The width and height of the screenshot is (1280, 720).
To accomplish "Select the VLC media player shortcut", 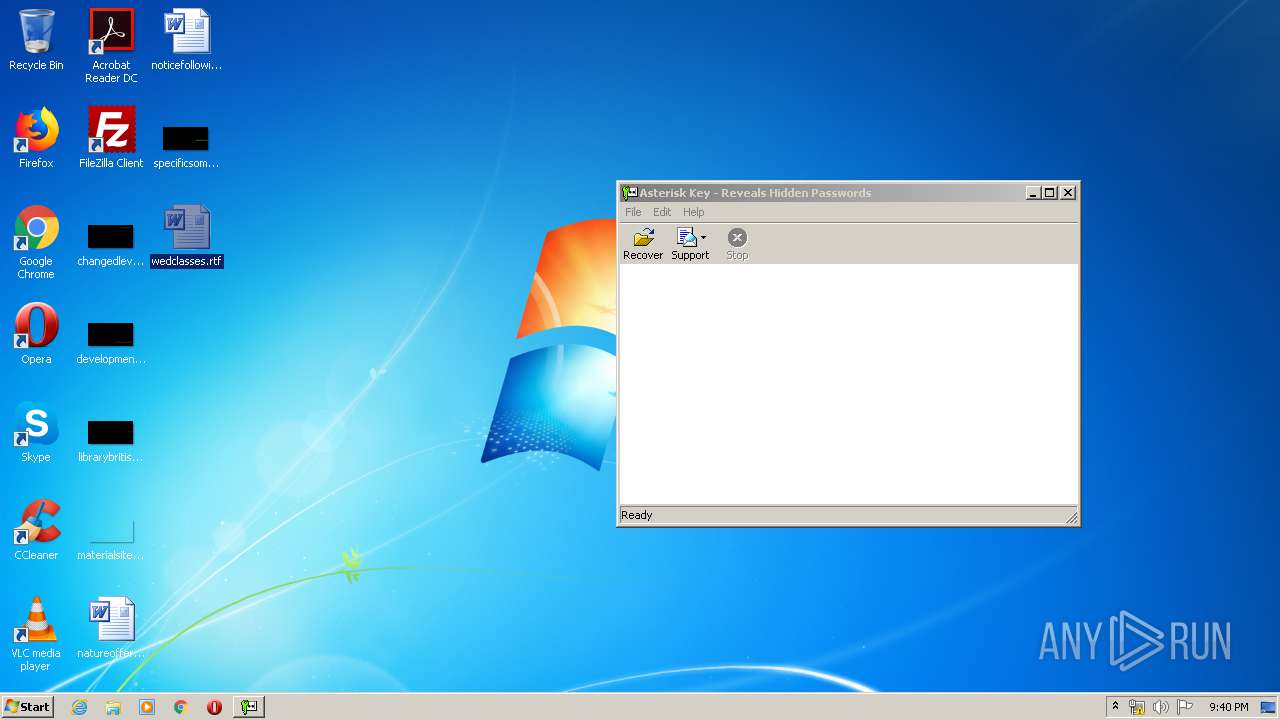I will (36, 635).
